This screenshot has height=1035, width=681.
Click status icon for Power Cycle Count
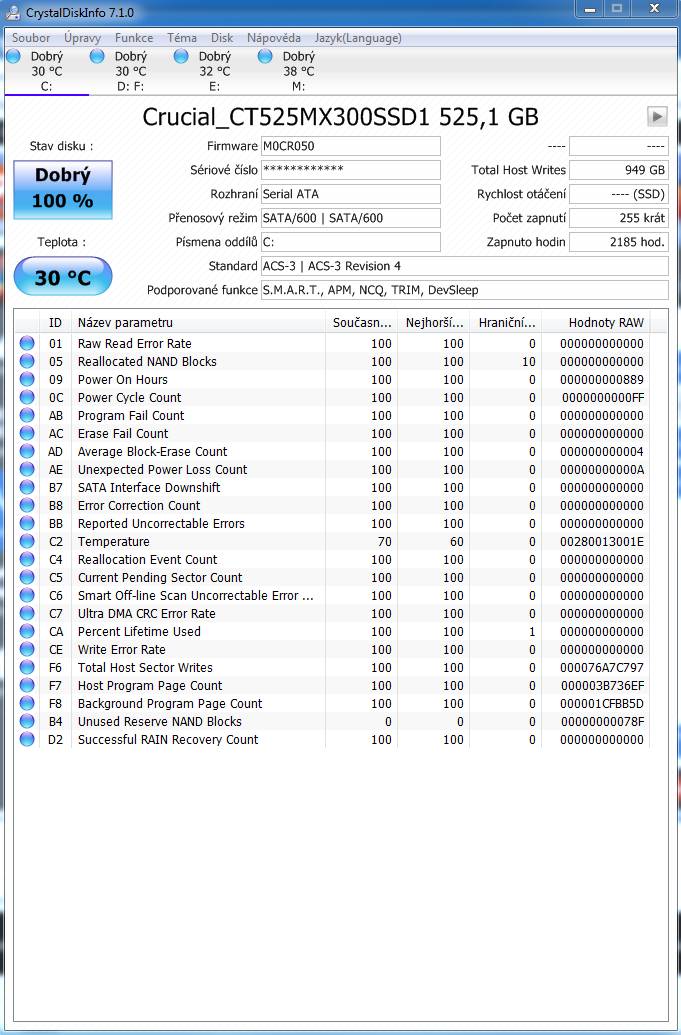tap(27, 397)
